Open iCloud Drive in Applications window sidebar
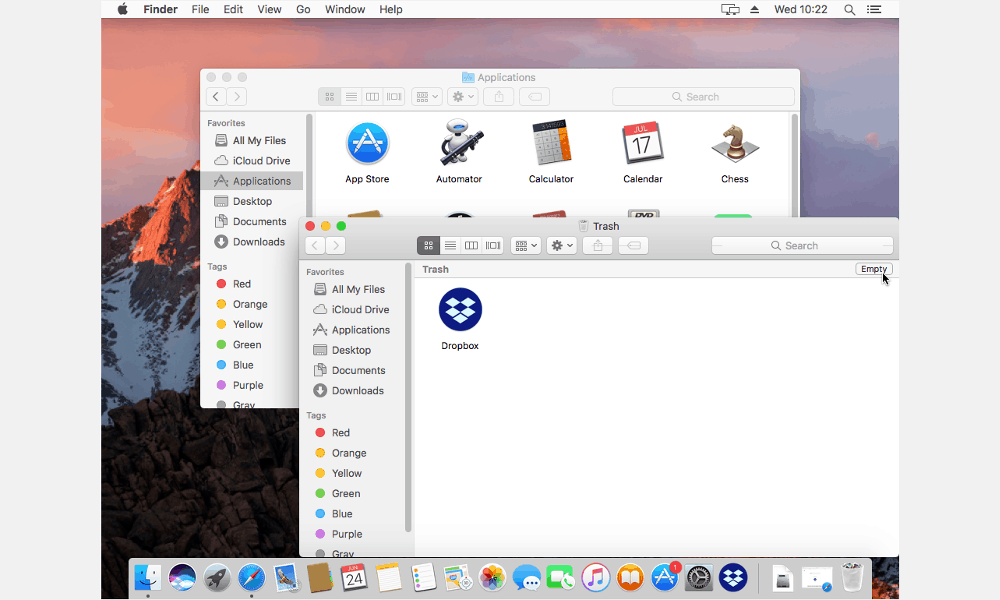The width and height of the screenshot is (1000, 600). tap(253, 161)
